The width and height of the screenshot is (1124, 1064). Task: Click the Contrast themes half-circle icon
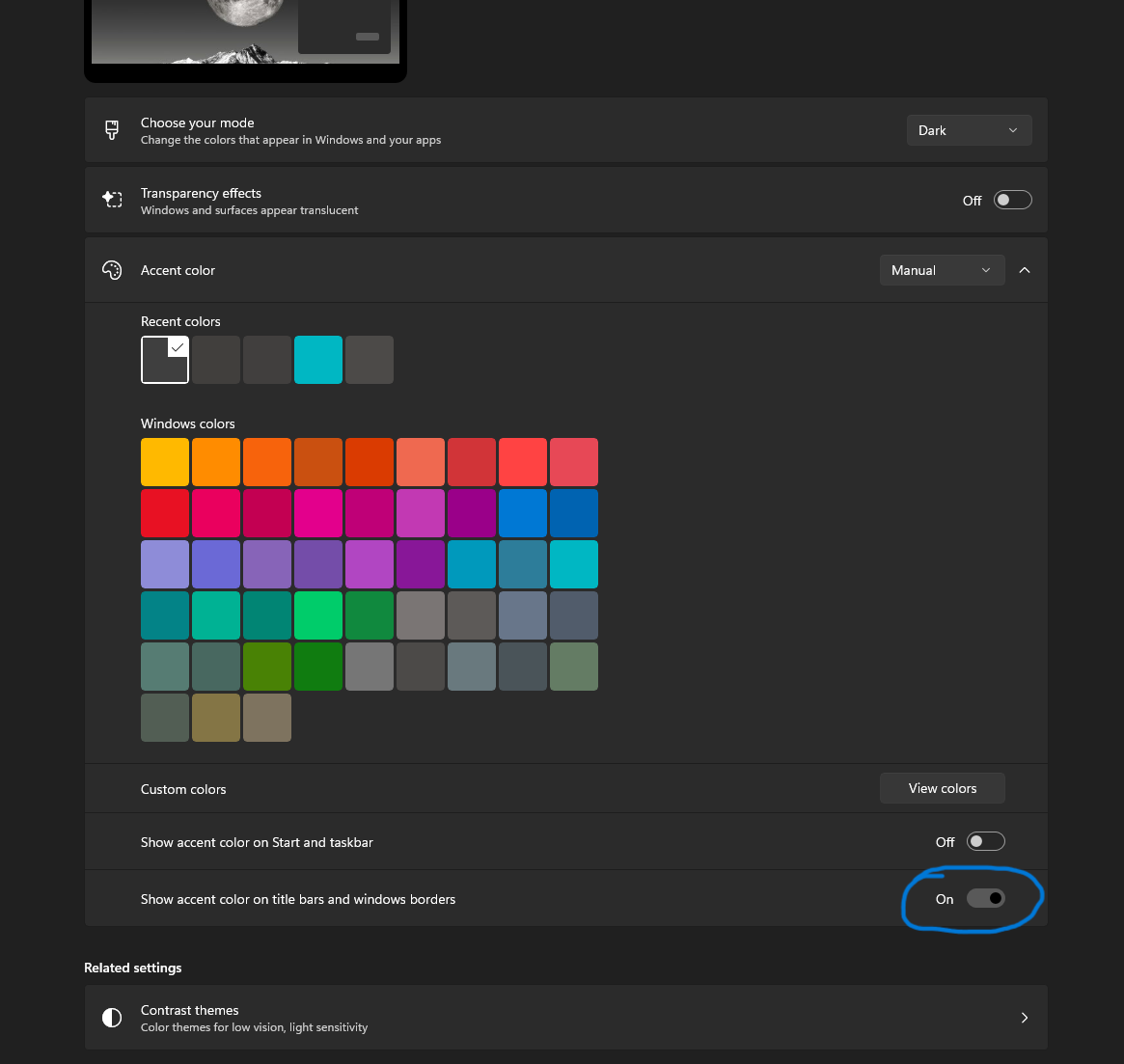click(x=112, y=1018)
